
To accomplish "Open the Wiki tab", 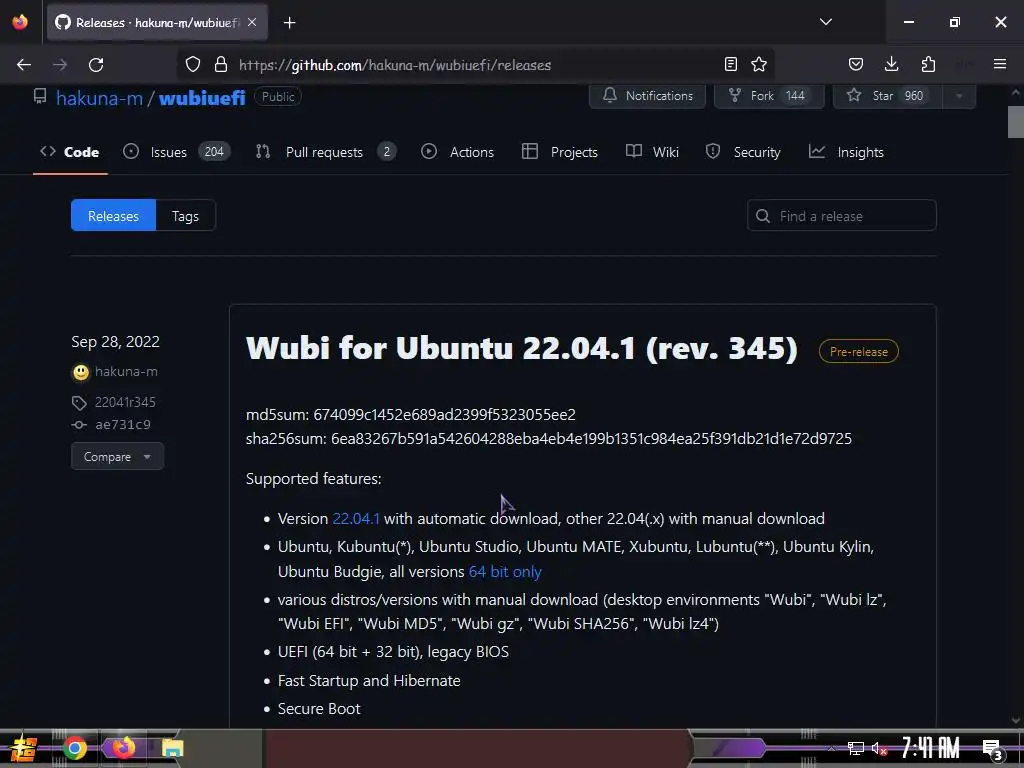I will [652, 152].
